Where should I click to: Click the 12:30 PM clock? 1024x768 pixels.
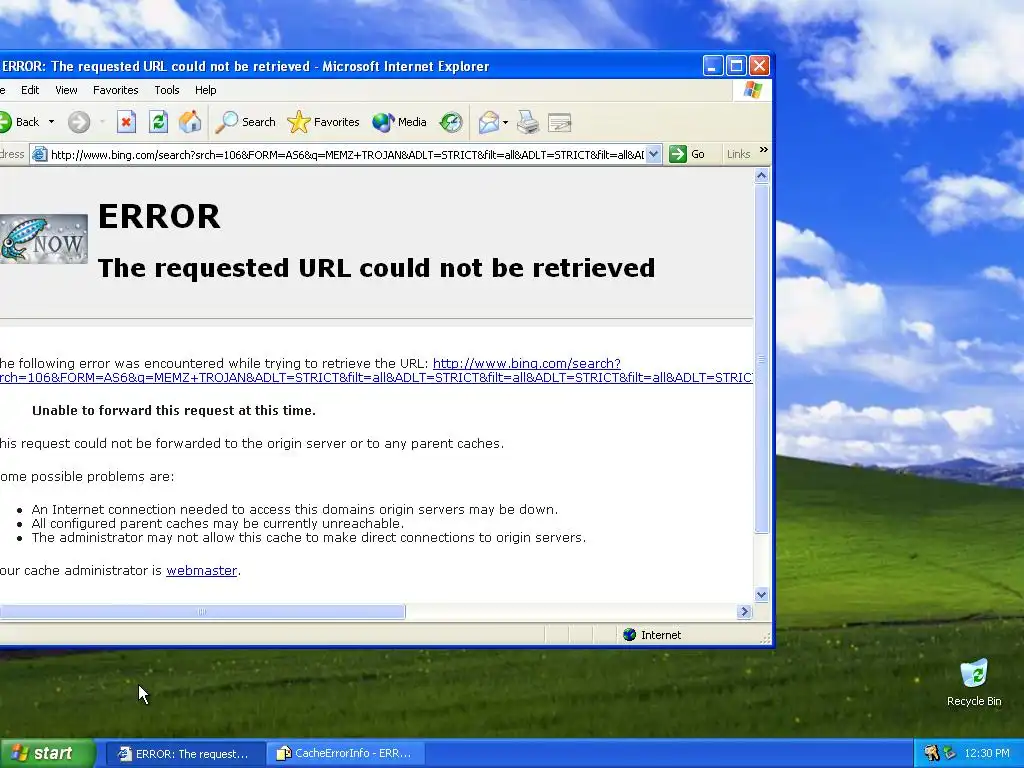(x=987, y=754)
